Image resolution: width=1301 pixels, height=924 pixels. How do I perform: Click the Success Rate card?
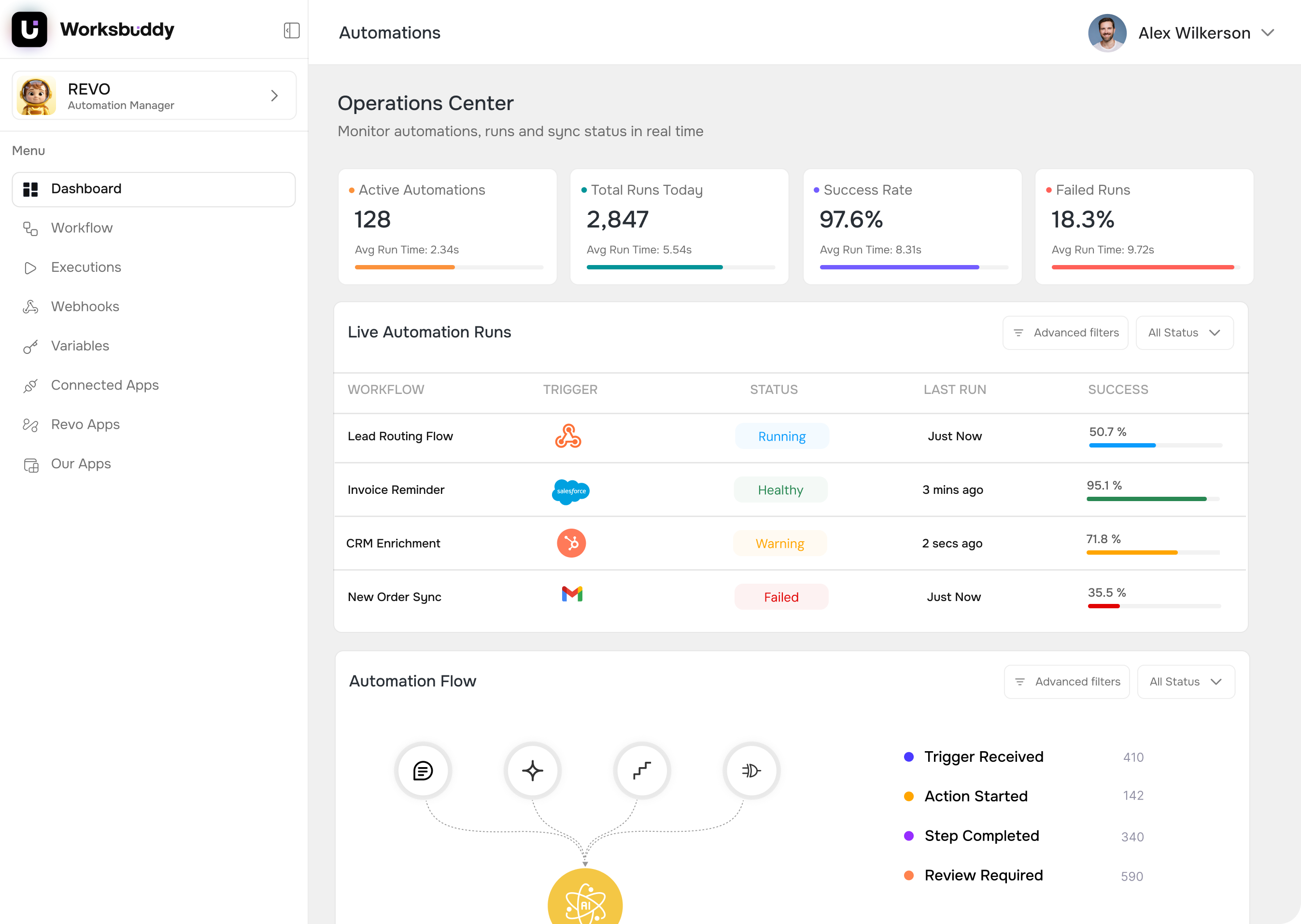[912, 226]
